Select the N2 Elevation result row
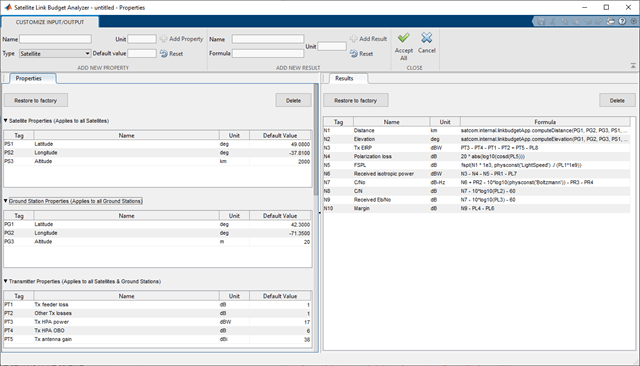Viewport: 640px width, 366px height. tap(476, 139)
